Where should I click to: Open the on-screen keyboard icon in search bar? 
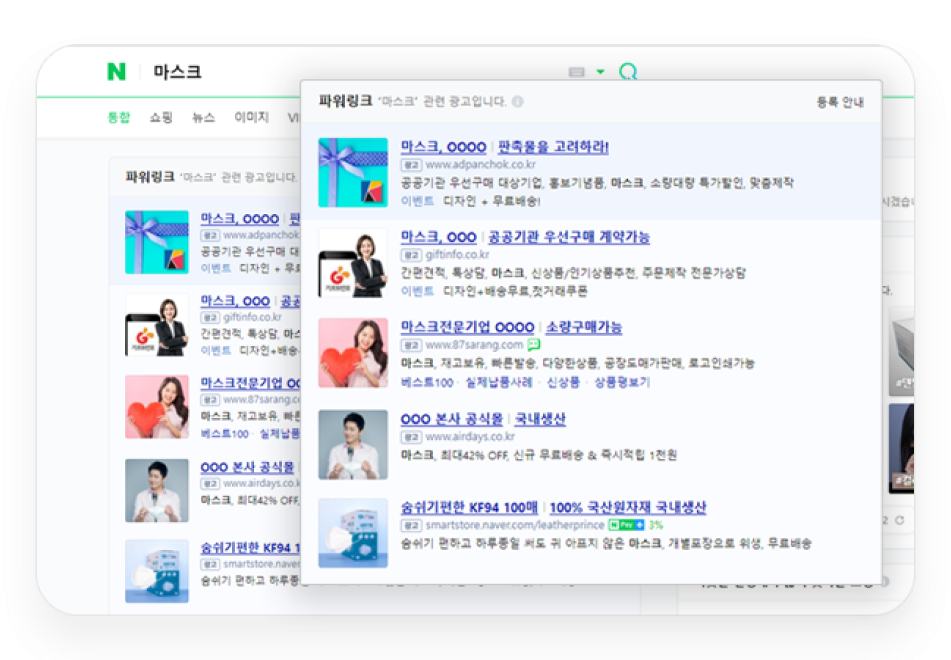(x=576, y=72)
